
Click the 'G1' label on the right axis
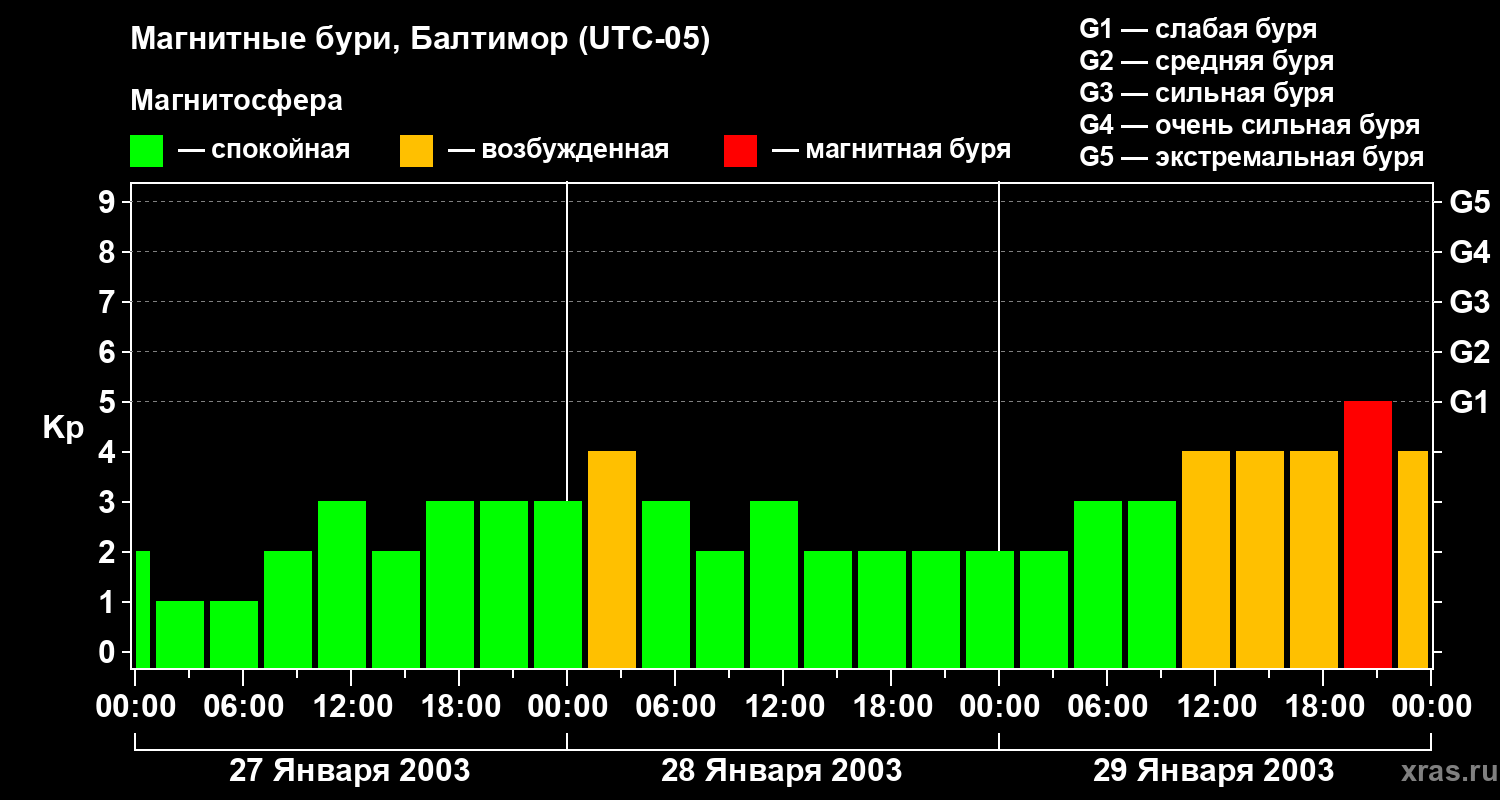click(1469, 402)
